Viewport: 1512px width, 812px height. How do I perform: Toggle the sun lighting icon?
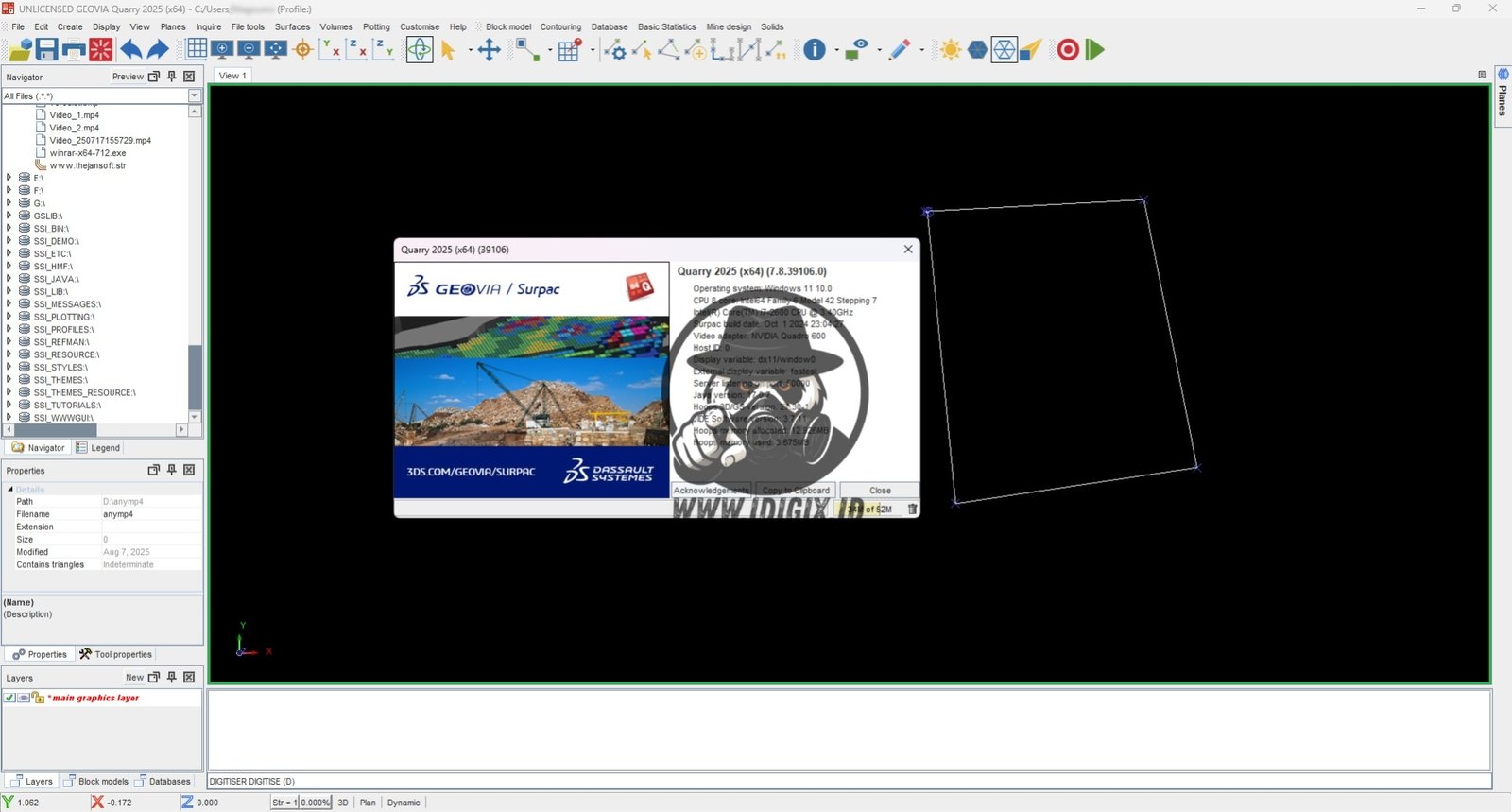click(x=951, y=50)
